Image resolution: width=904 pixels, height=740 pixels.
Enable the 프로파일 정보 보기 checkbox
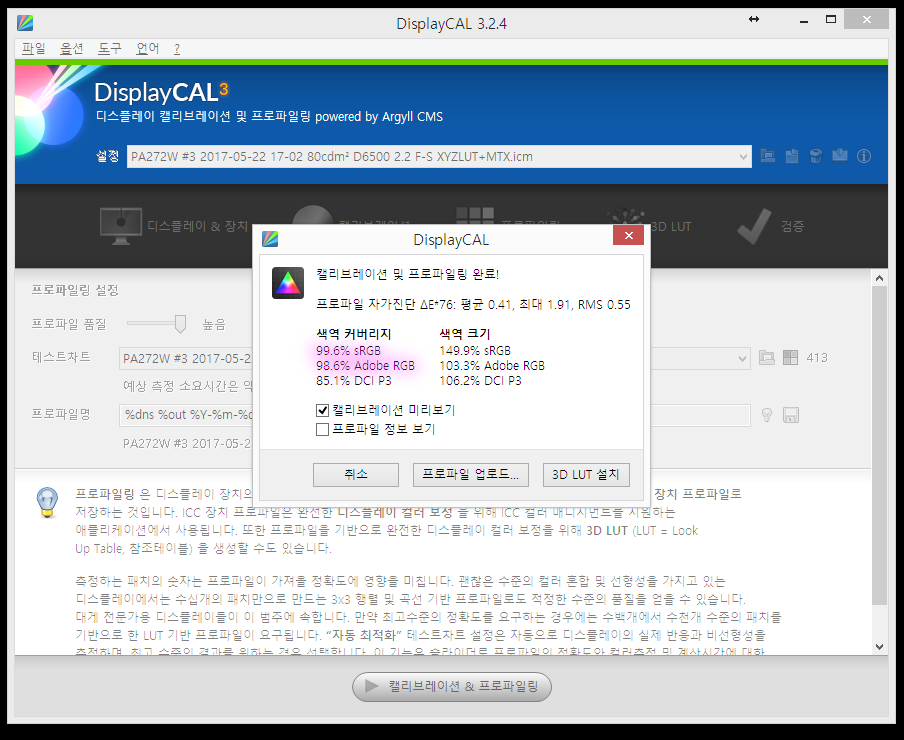(x=322, y=429)
